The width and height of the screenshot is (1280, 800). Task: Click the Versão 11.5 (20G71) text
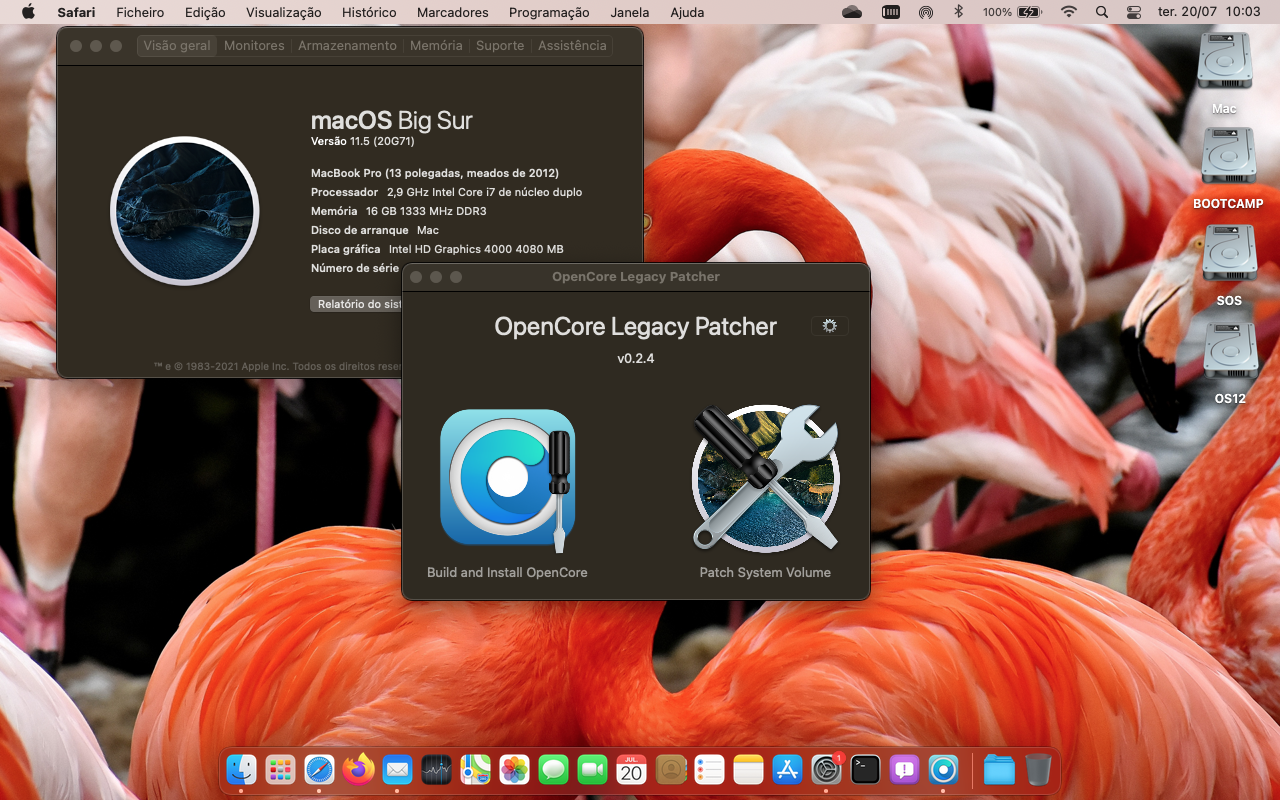(363, 142)
